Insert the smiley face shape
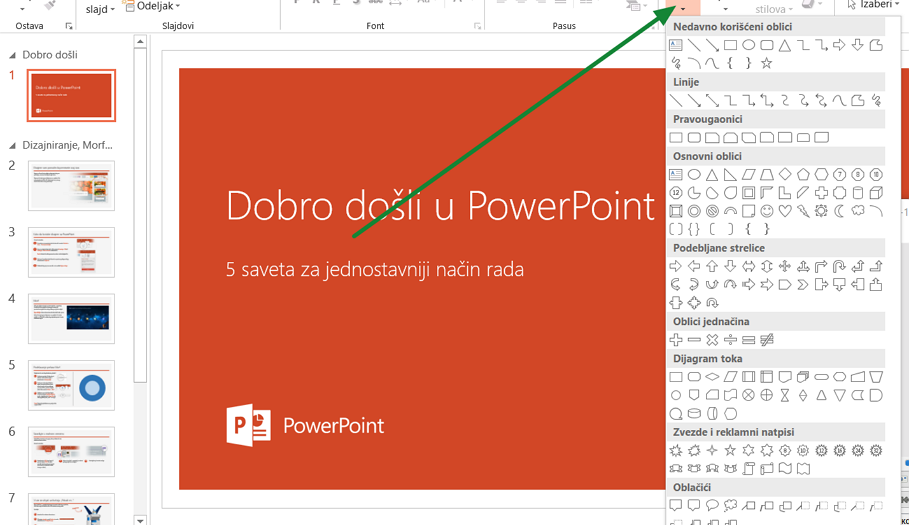The image size is (909, 525). pos(766,211)
